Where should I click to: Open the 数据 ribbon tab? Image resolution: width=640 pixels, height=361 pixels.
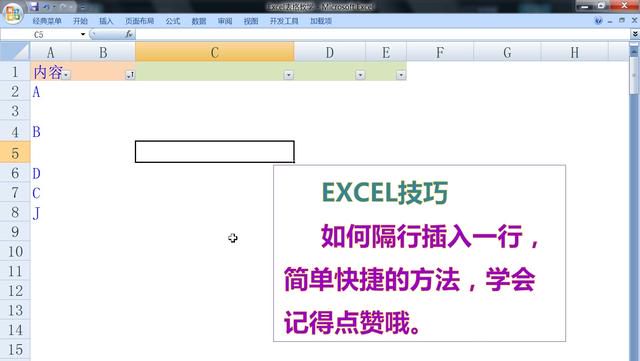199,21
